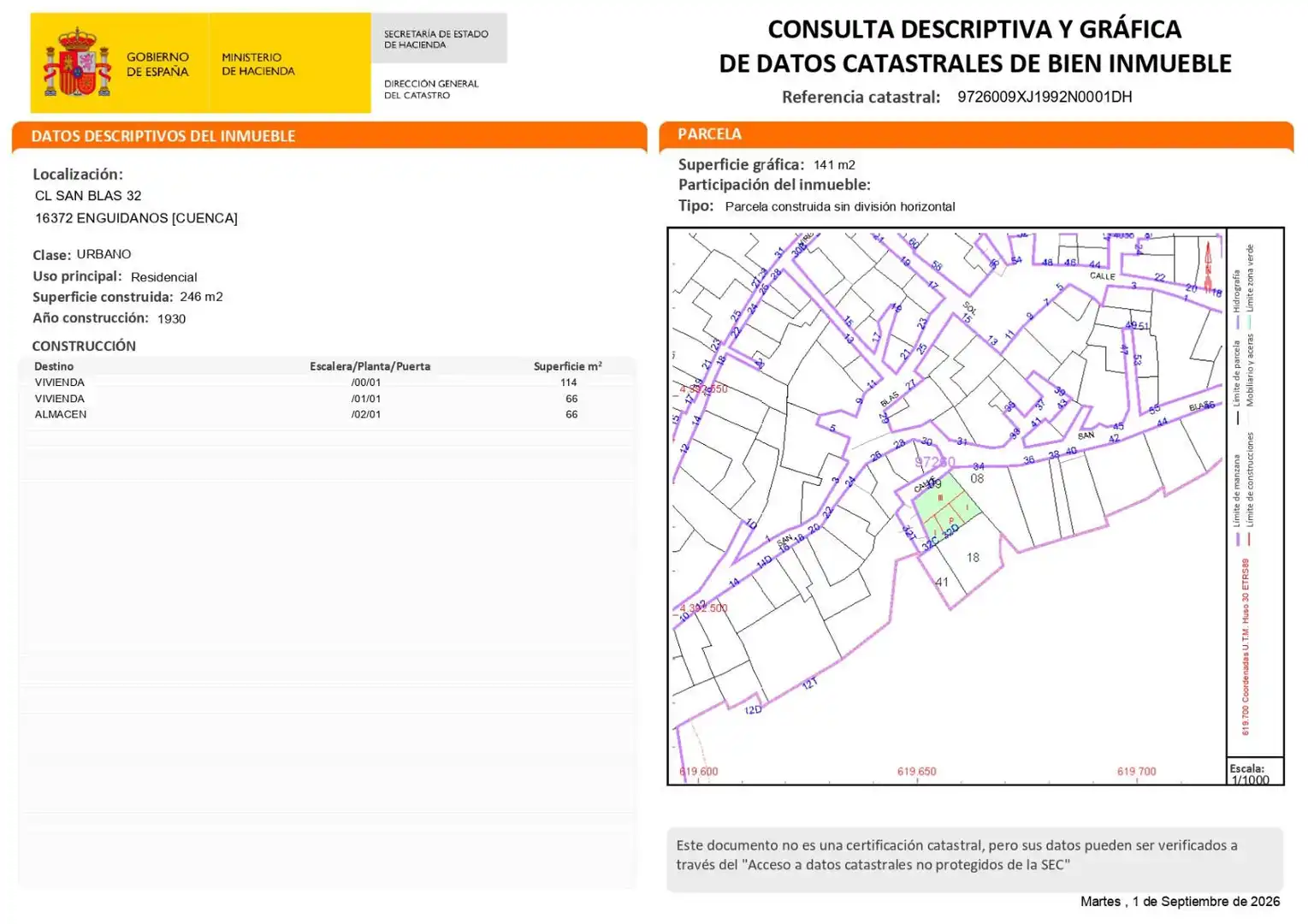Screen dimensions: 1308x924
Task: Click parcel label '18' on the map
Action: (973, 558)
